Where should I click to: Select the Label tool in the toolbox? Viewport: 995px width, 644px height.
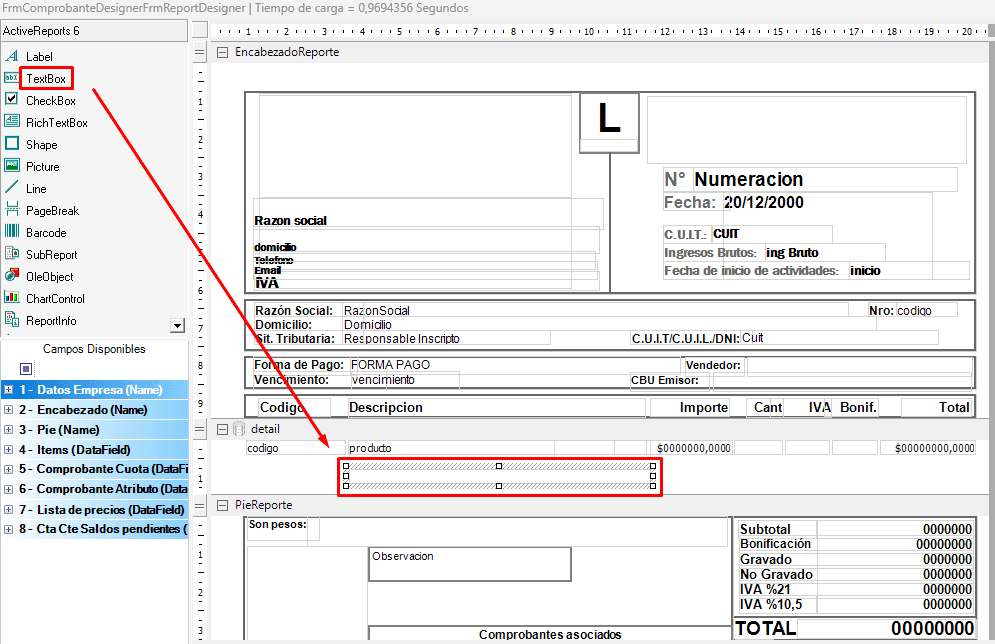pos(39,57)
